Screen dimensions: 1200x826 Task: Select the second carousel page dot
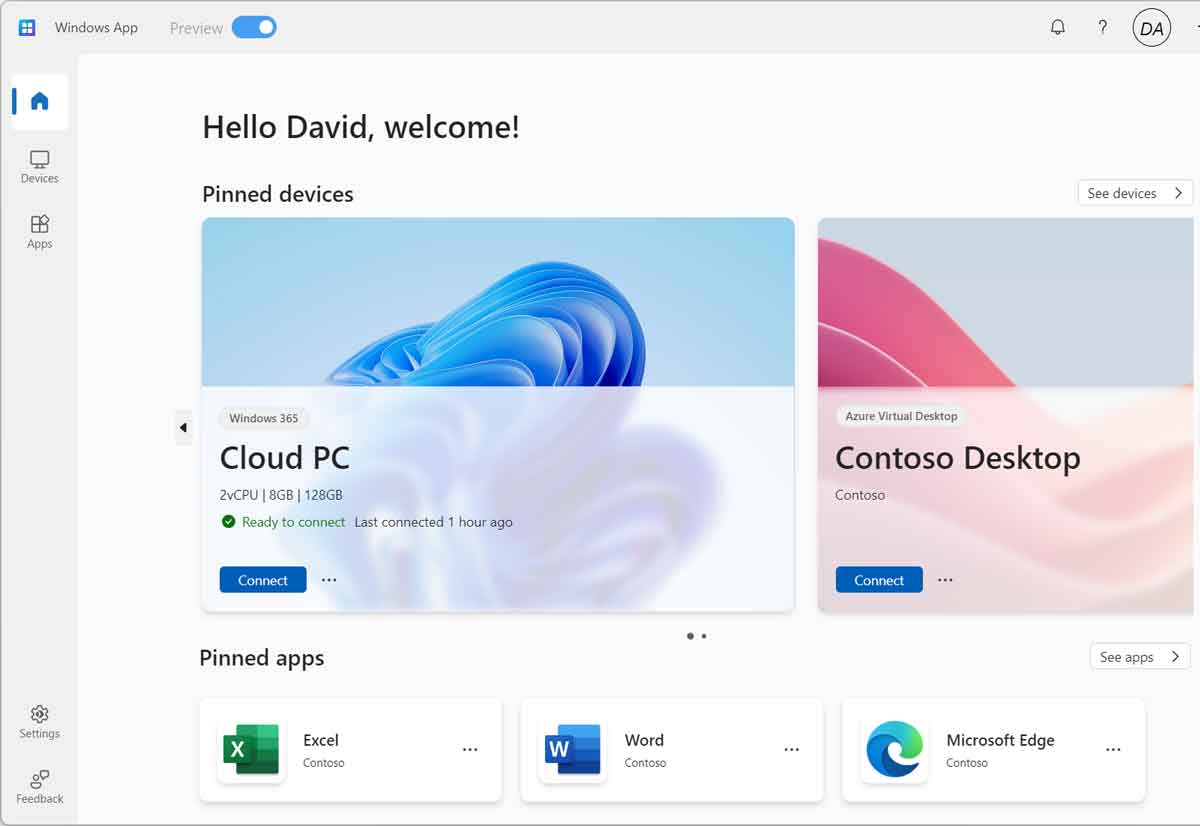point(704,635)
